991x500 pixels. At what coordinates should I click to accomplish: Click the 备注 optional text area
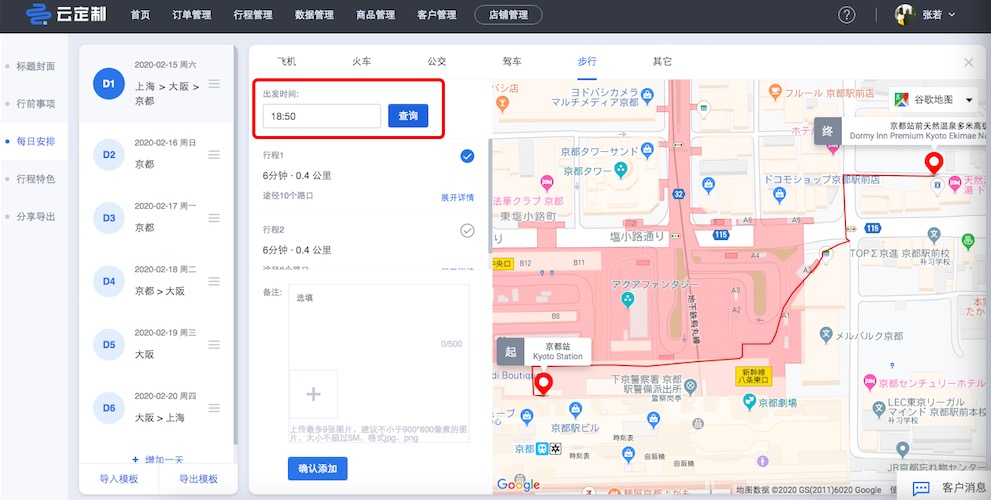[379, 321]
